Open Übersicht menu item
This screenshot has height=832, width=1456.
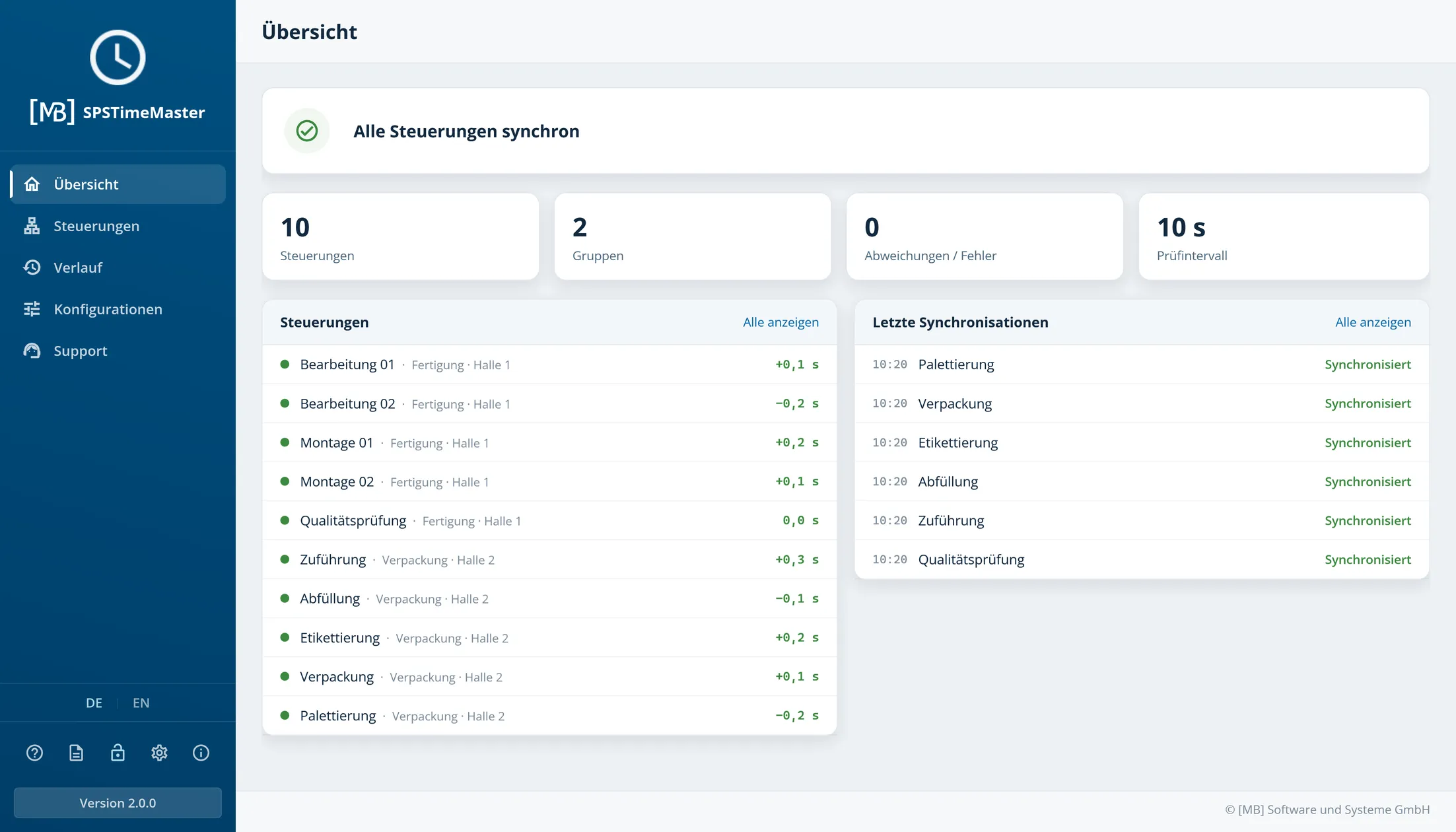pyautogui.click(x=118, y=184)
